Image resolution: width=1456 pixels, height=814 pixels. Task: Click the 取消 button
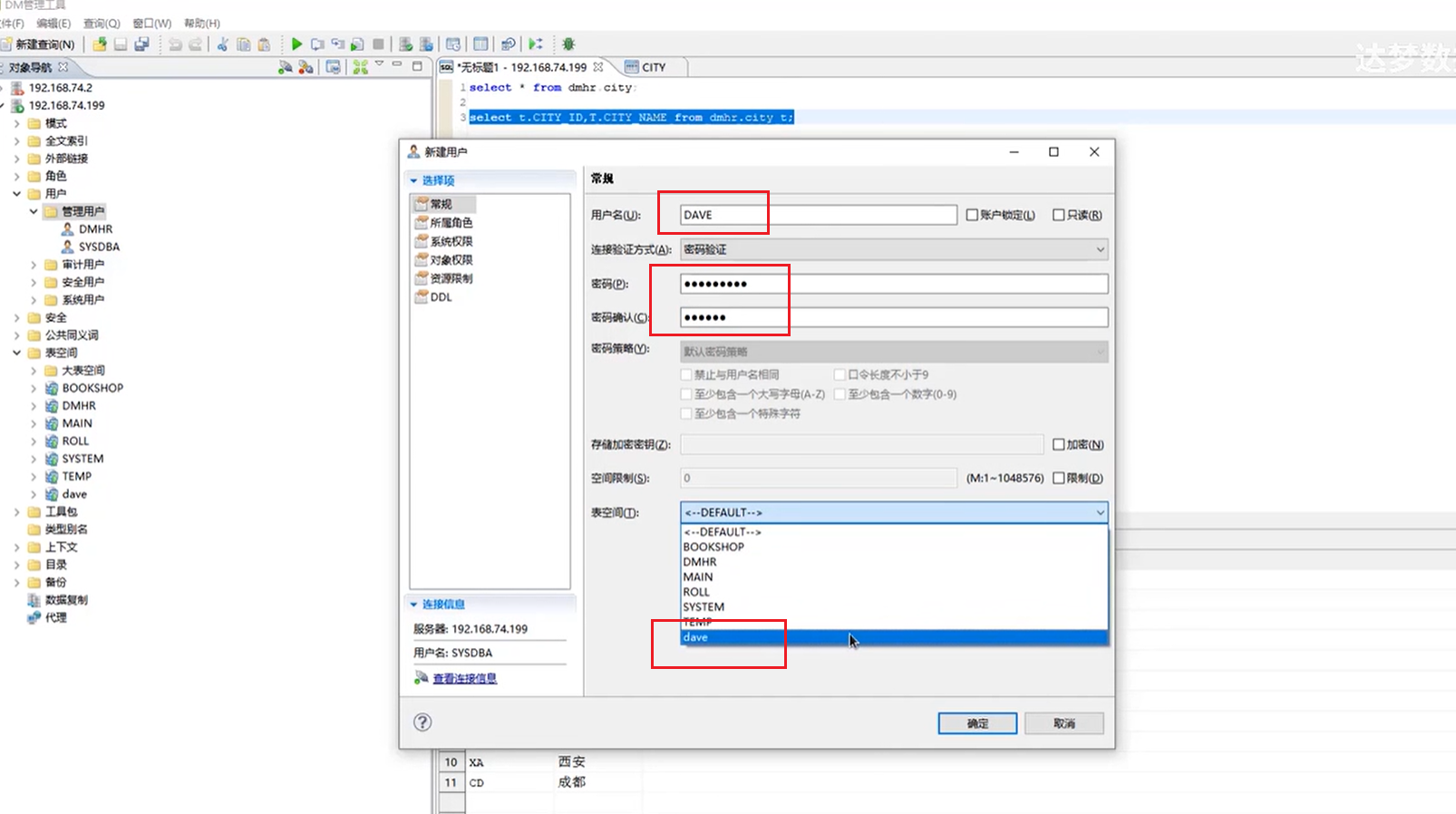1064,723
